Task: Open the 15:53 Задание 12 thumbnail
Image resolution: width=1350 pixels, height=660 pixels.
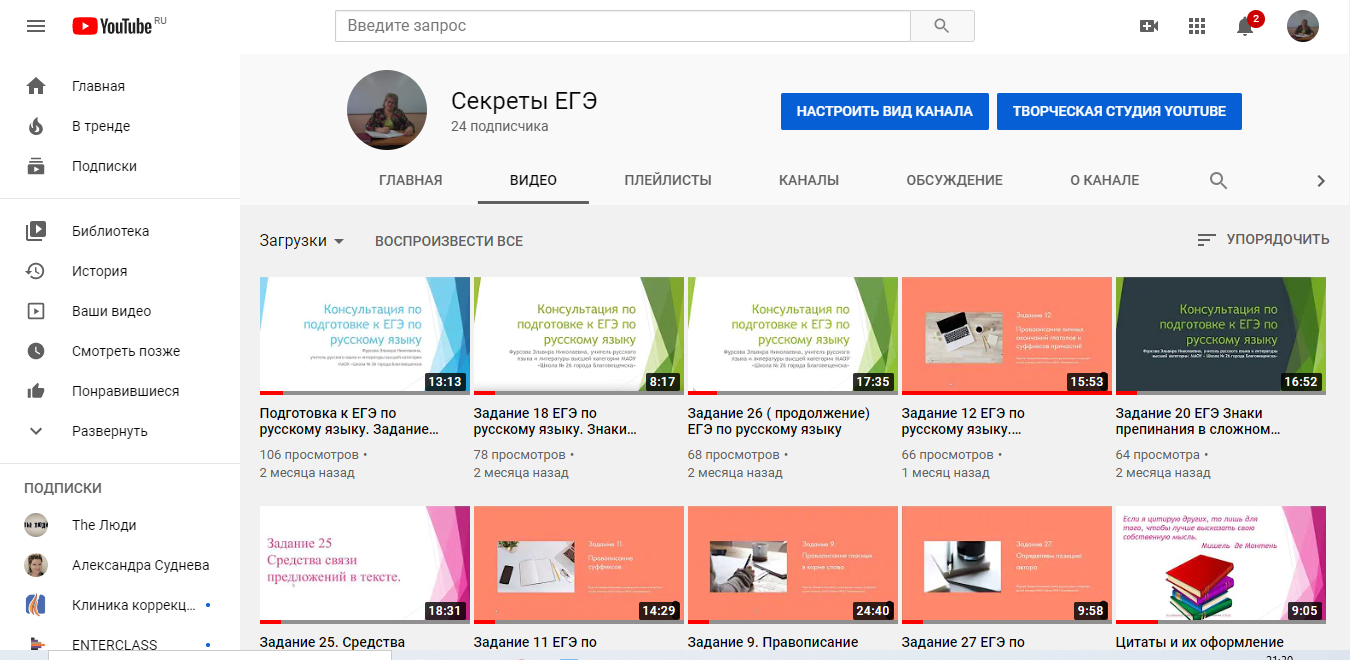Action: coord(1007,336)
